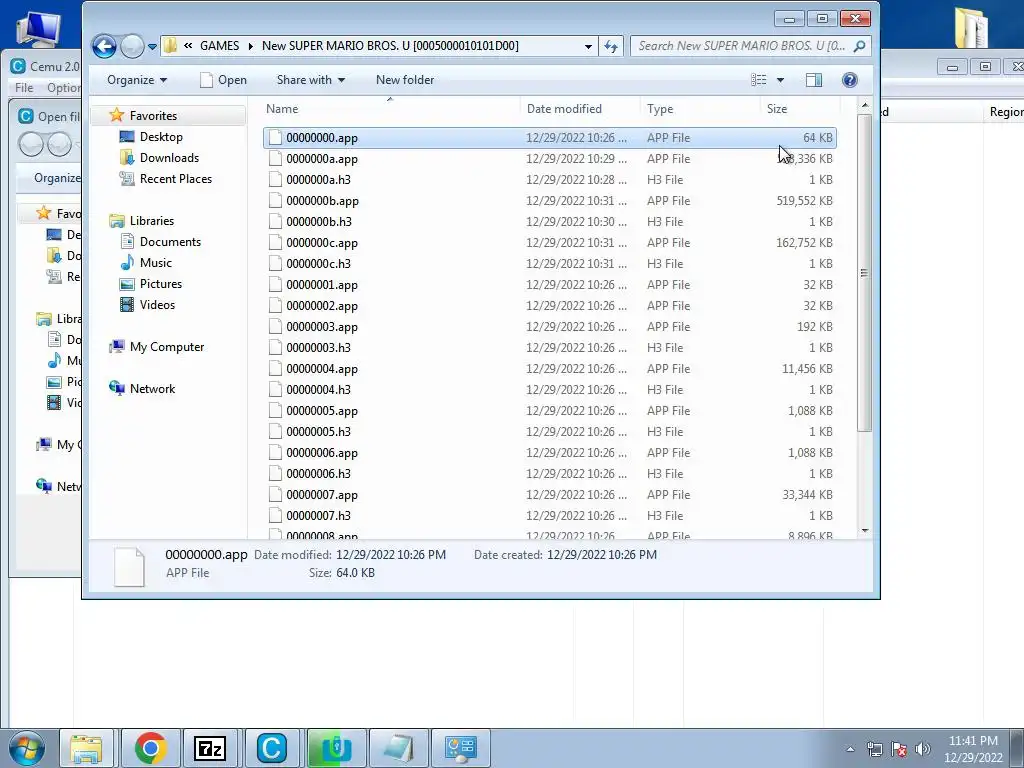Select file 00000007.app

click(550, 494)
